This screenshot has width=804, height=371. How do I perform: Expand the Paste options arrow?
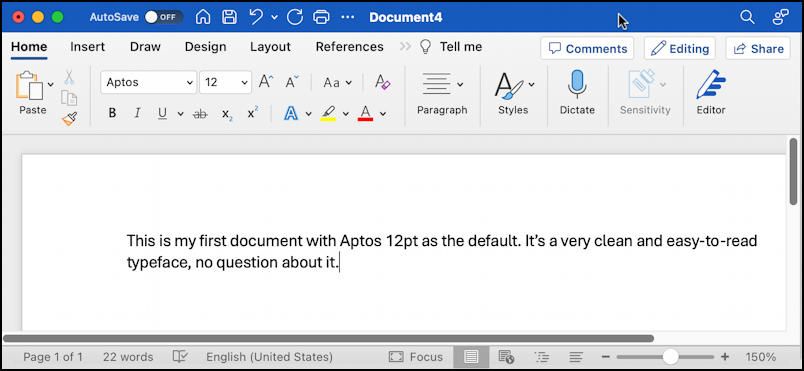(x=50, y=85)
